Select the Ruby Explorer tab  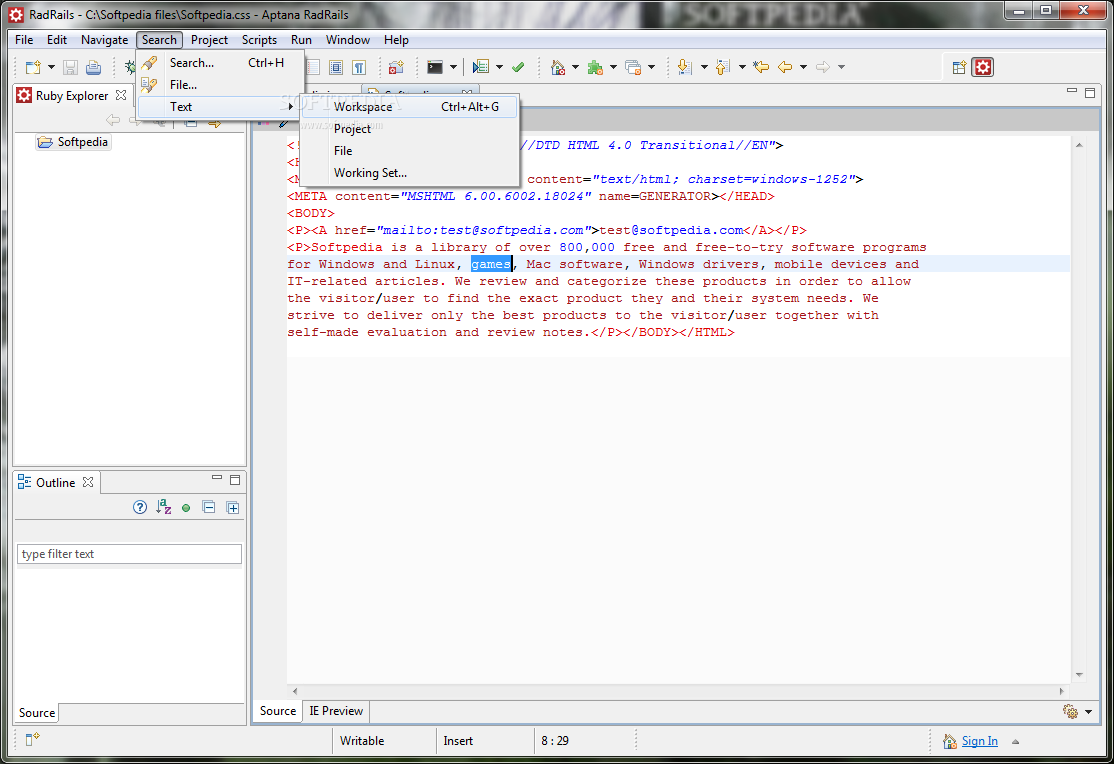coord(72,95)
